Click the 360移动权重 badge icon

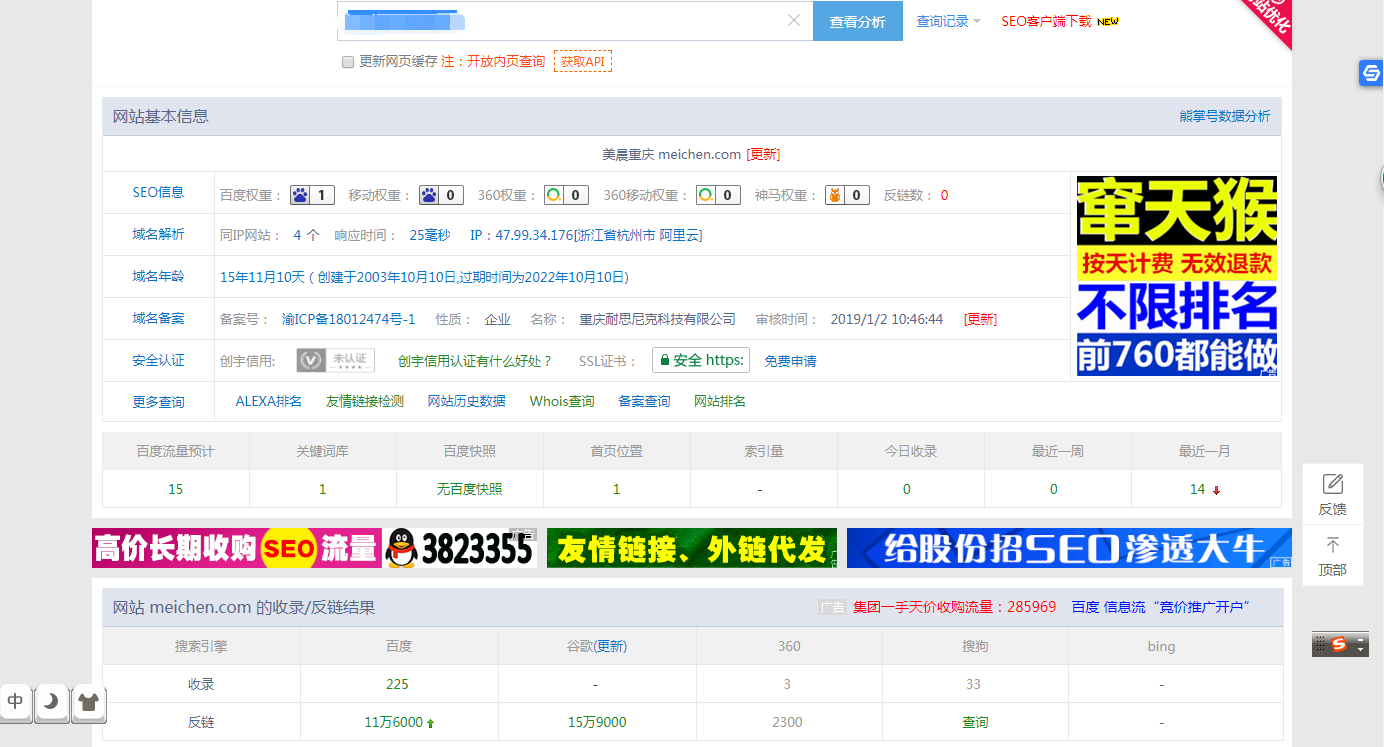(x=718, y=195)
